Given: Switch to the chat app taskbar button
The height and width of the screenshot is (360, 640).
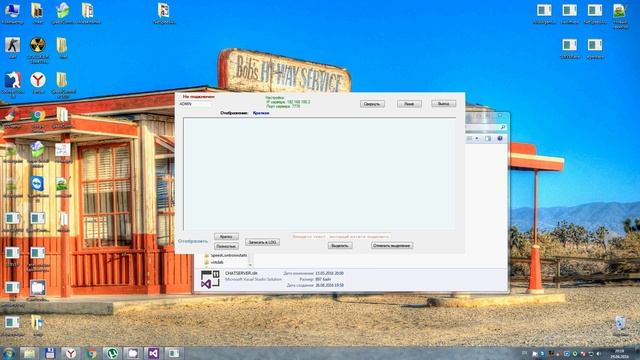Looking at the screenshot, I should tap(174, 353).
